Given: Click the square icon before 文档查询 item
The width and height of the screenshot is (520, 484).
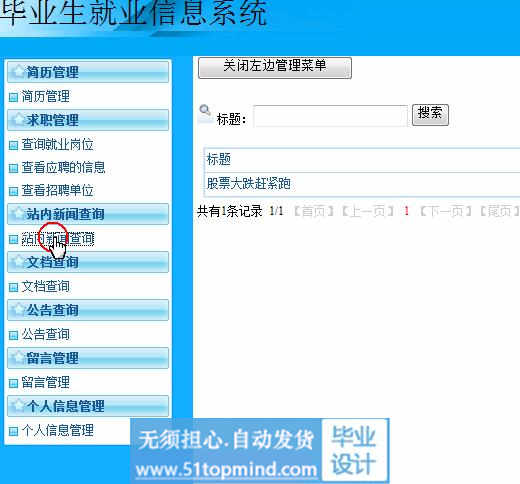Looking at the screenshot, I should (x=13, y=287).
